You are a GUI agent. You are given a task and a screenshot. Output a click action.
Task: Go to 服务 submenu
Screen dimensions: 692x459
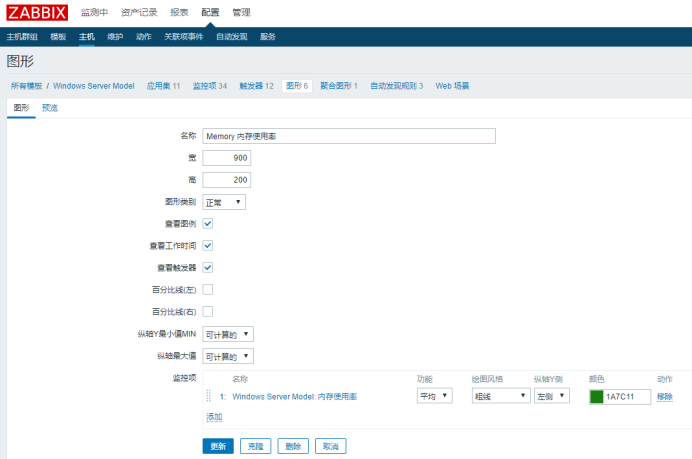pos(268,37)
